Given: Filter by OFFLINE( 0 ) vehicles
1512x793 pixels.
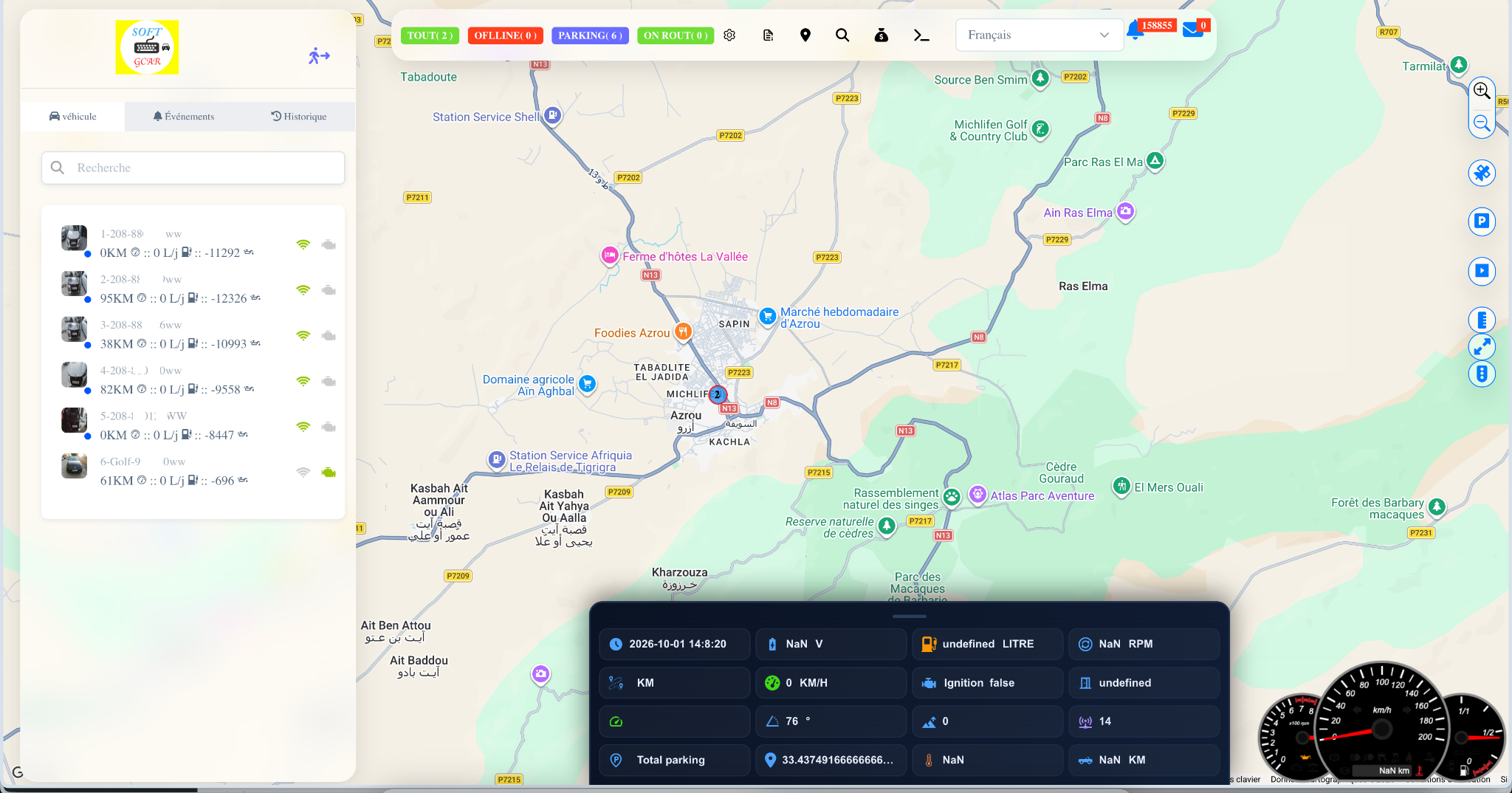Looking at the screenshot, I should click(x=506, y=35).
